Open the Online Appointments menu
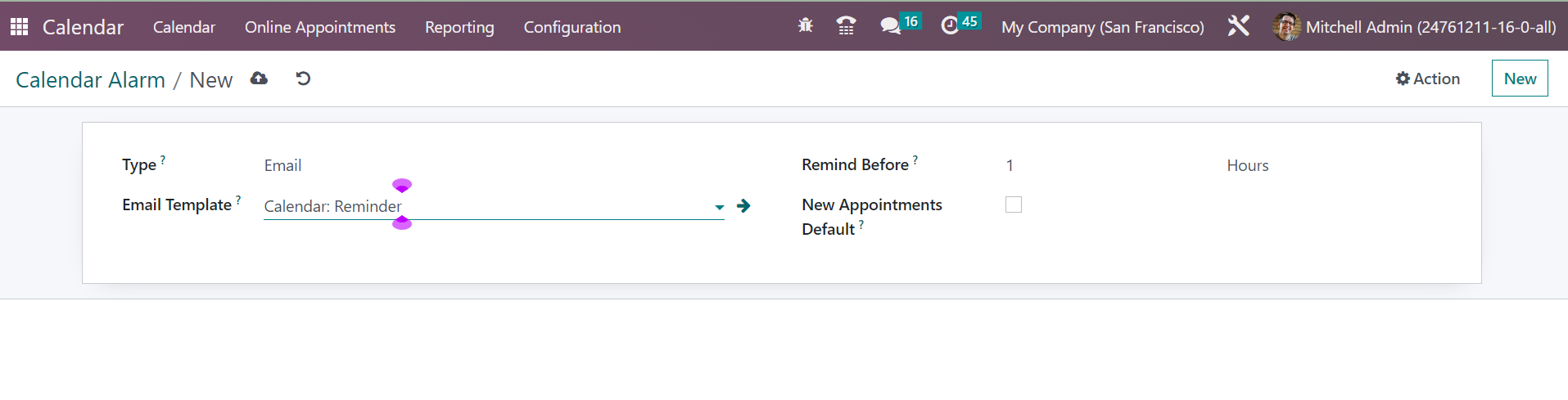This screenshot has height=400, width=1568. pyautogui.click(x=320, y=27)
